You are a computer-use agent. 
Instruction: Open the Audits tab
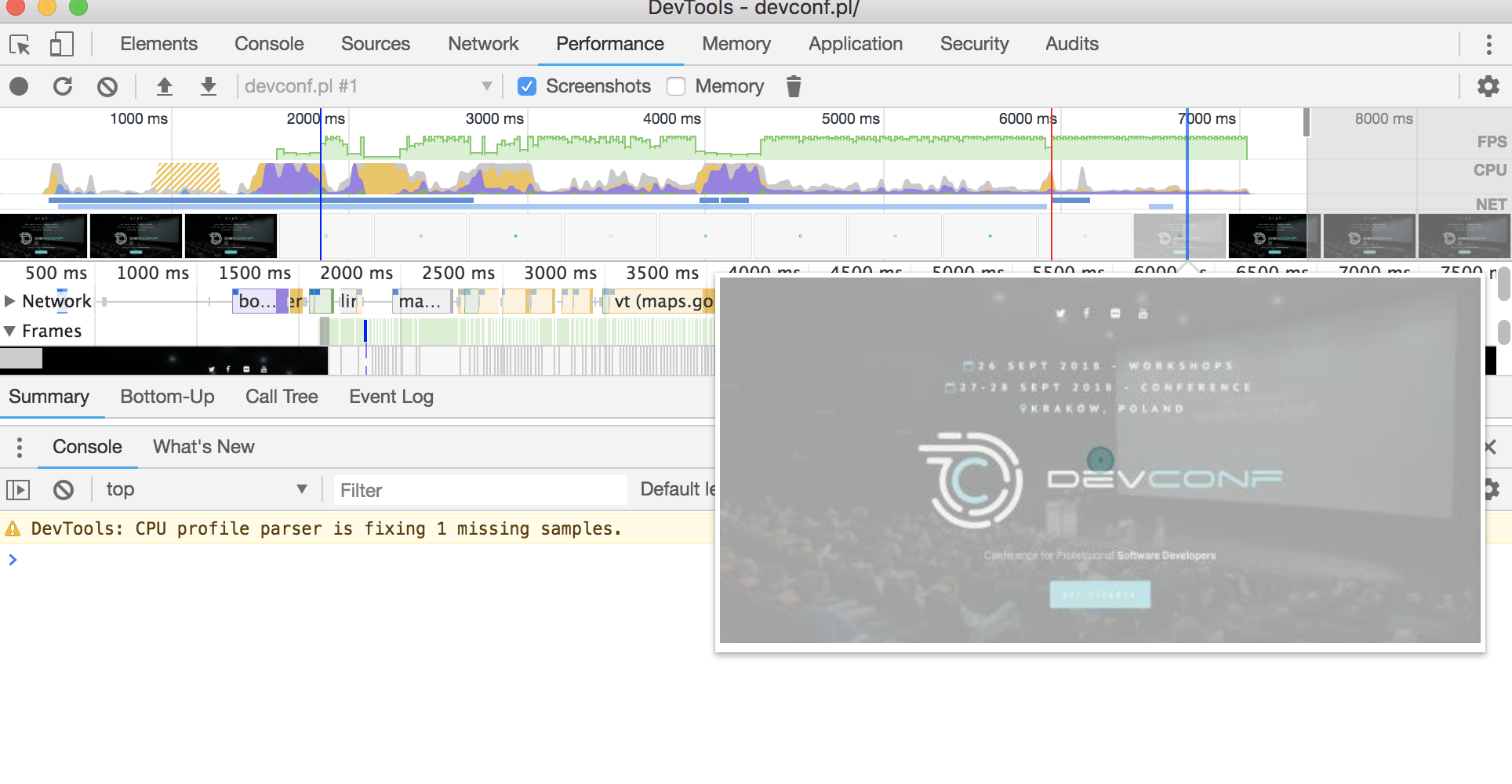click(1072, 44)
